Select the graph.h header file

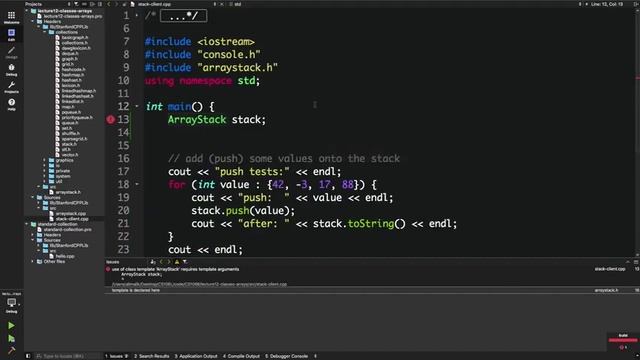coord(69,59)
